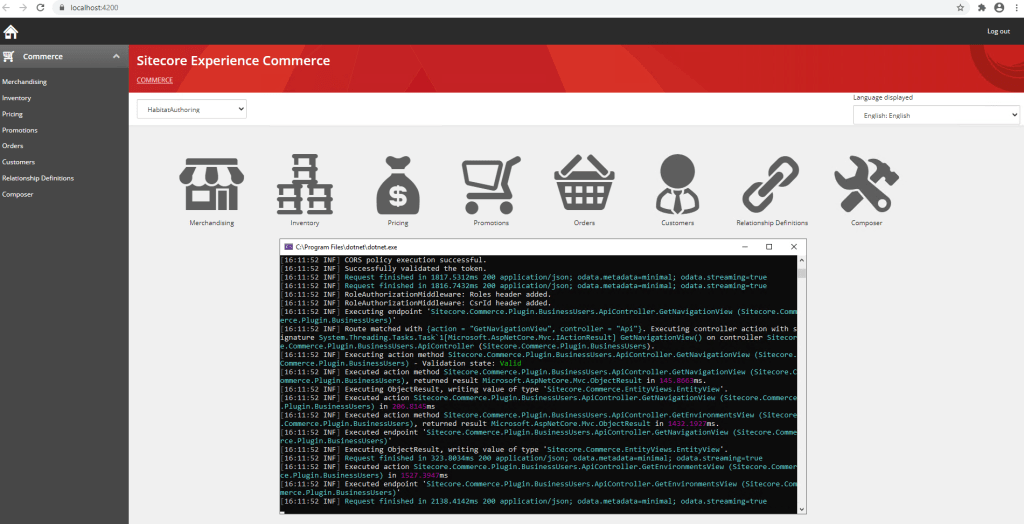Click console scrollbar up arrow

[x=802, y=260]
